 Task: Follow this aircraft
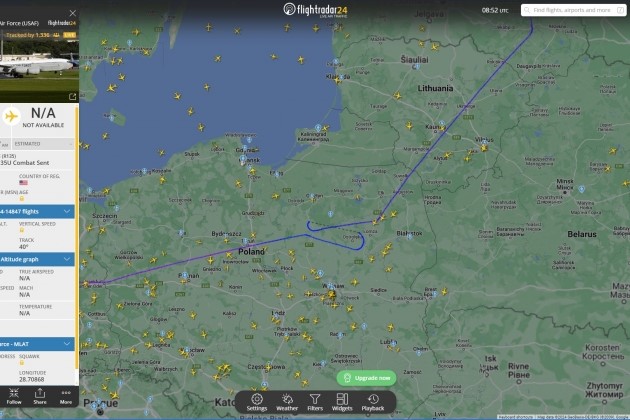[x=14, y=396]
